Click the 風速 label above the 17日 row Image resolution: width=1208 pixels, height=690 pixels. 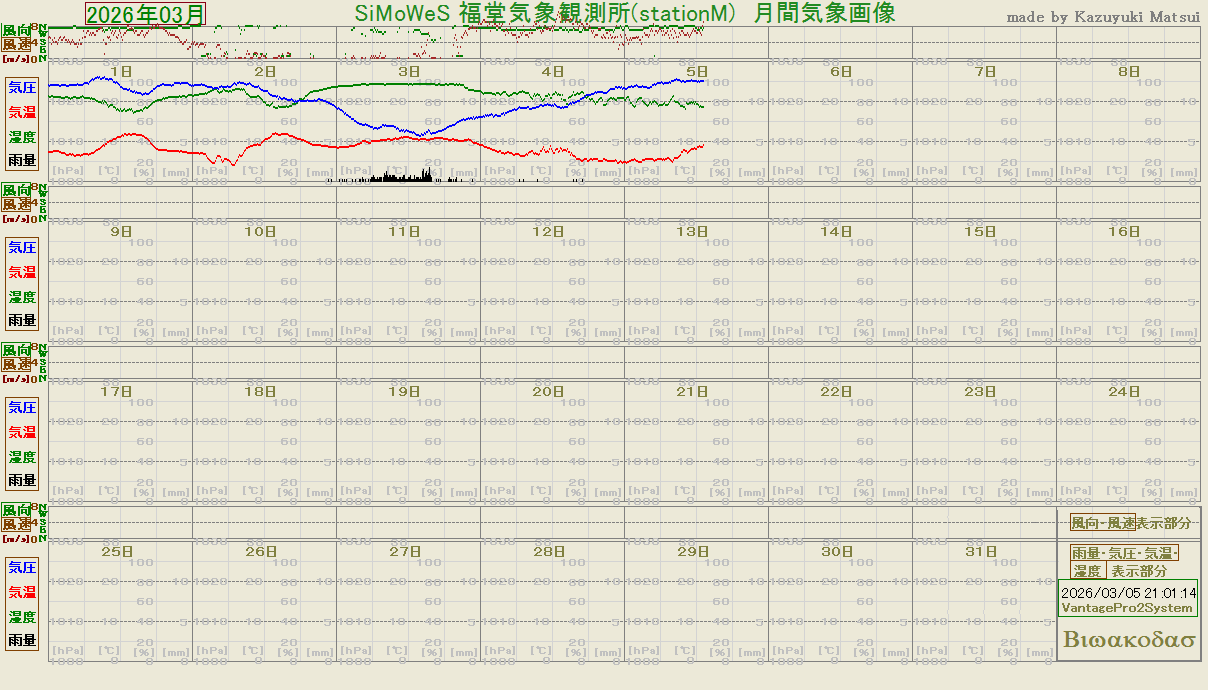pyautogui.click(x=16, y=365)
